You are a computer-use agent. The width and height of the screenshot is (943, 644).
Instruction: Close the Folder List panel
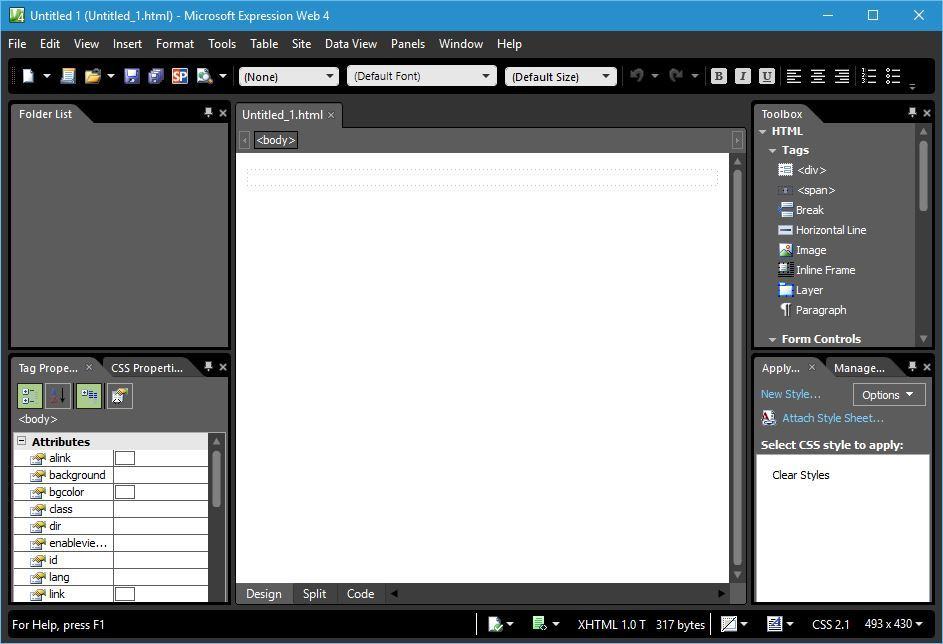[x=223, y=113]
